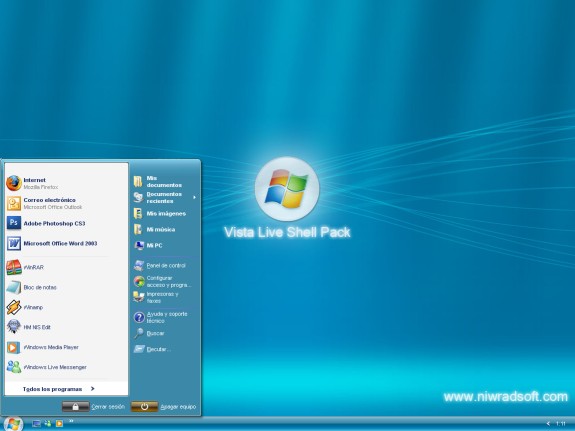Open Windows Live Messenger from the Start menu list
Image resolution: width=575 pixels, height=431 pixels.
tap(66, 367)
